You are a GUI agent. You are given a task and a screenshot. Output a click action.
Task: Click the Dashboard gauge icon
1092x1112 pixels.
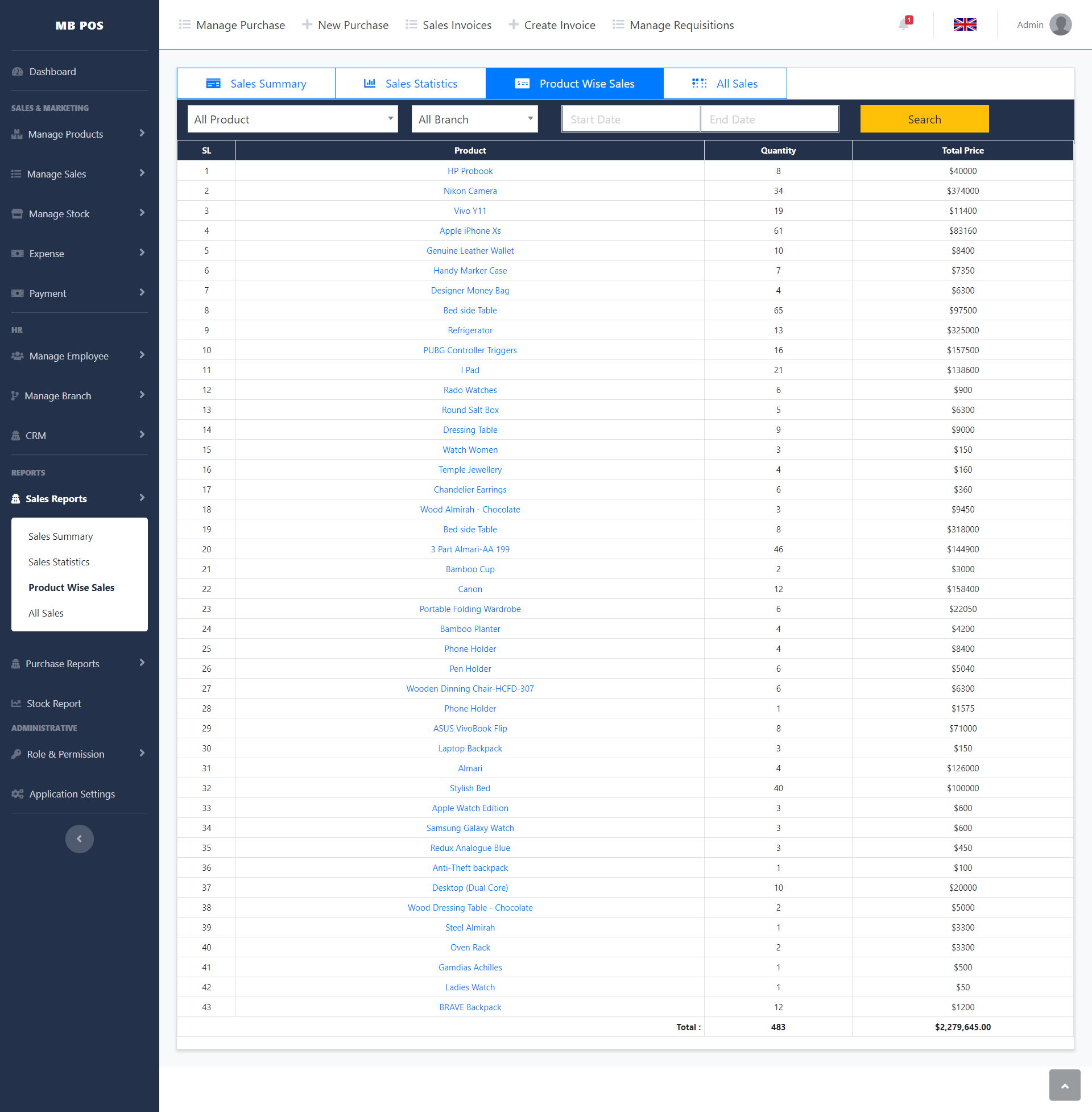(x=17, y=72)
